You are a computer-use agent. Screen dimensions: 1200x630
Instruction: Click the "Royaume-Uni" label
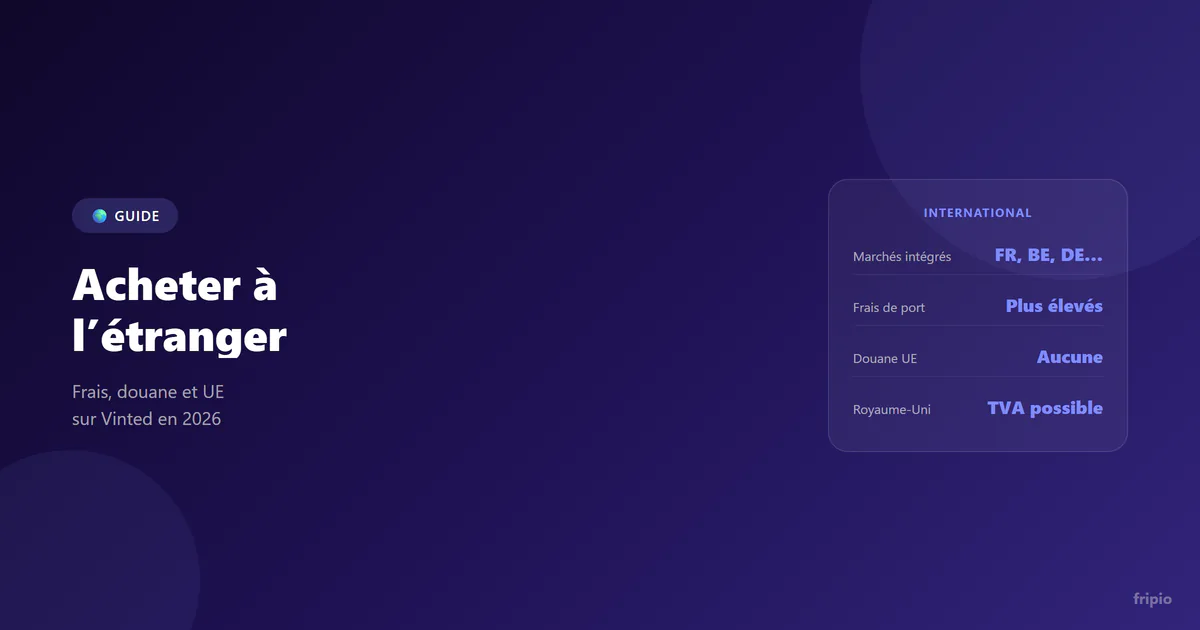pyautogui.click(x=892, y=410)
